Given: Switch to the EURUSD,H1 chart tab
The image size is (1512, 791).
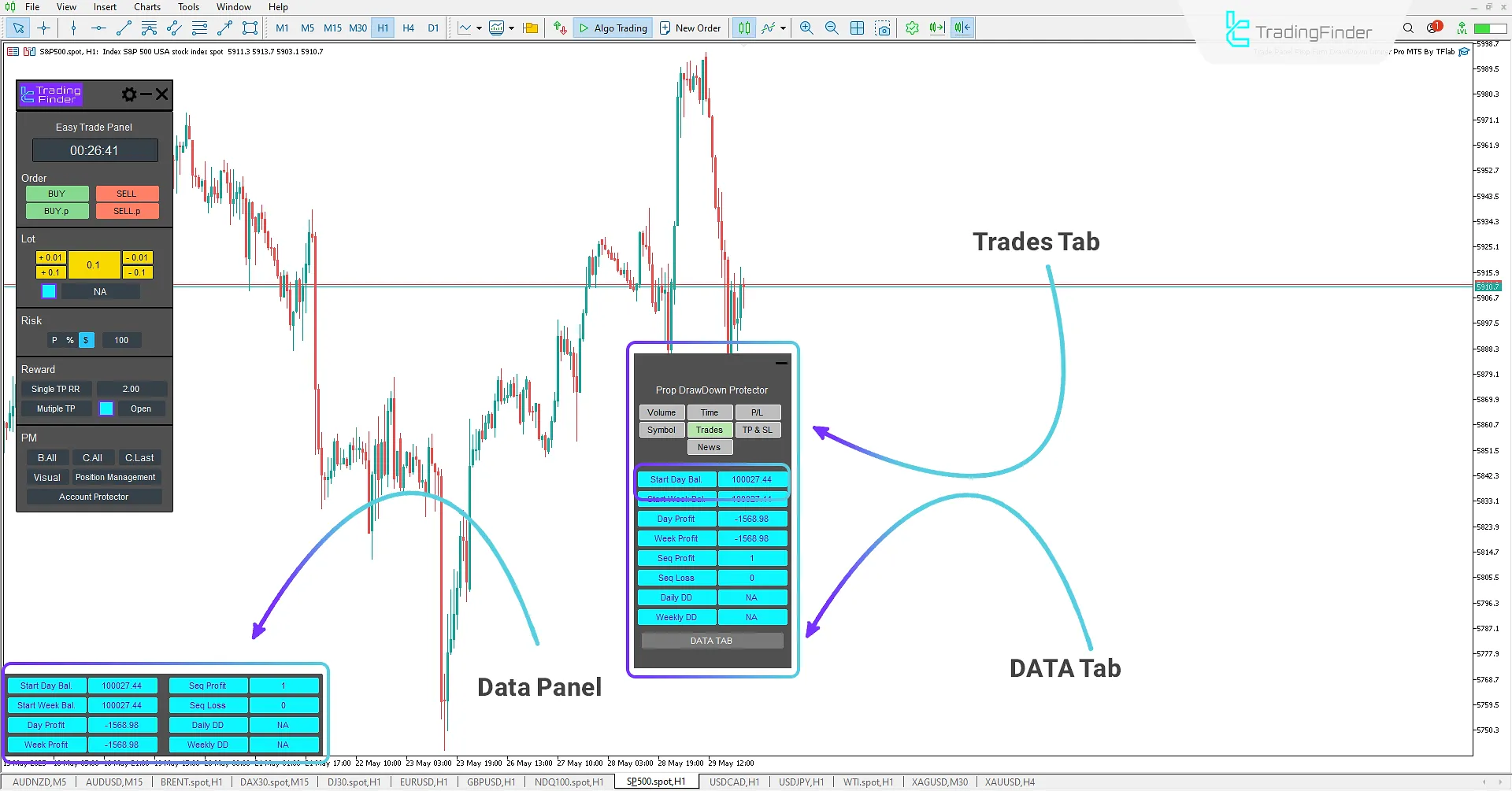Looking at the screenshot, I should (423, 782).
